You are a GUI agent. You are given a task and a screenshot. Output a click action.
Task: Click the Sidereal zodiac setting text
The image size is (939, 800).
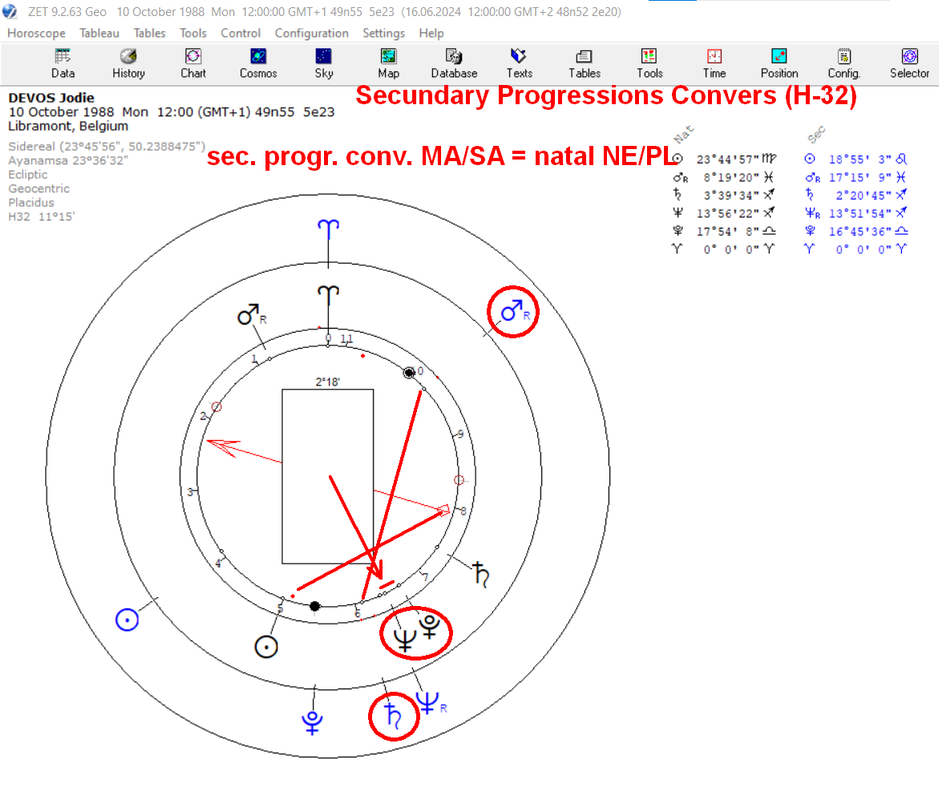[107, 147]
